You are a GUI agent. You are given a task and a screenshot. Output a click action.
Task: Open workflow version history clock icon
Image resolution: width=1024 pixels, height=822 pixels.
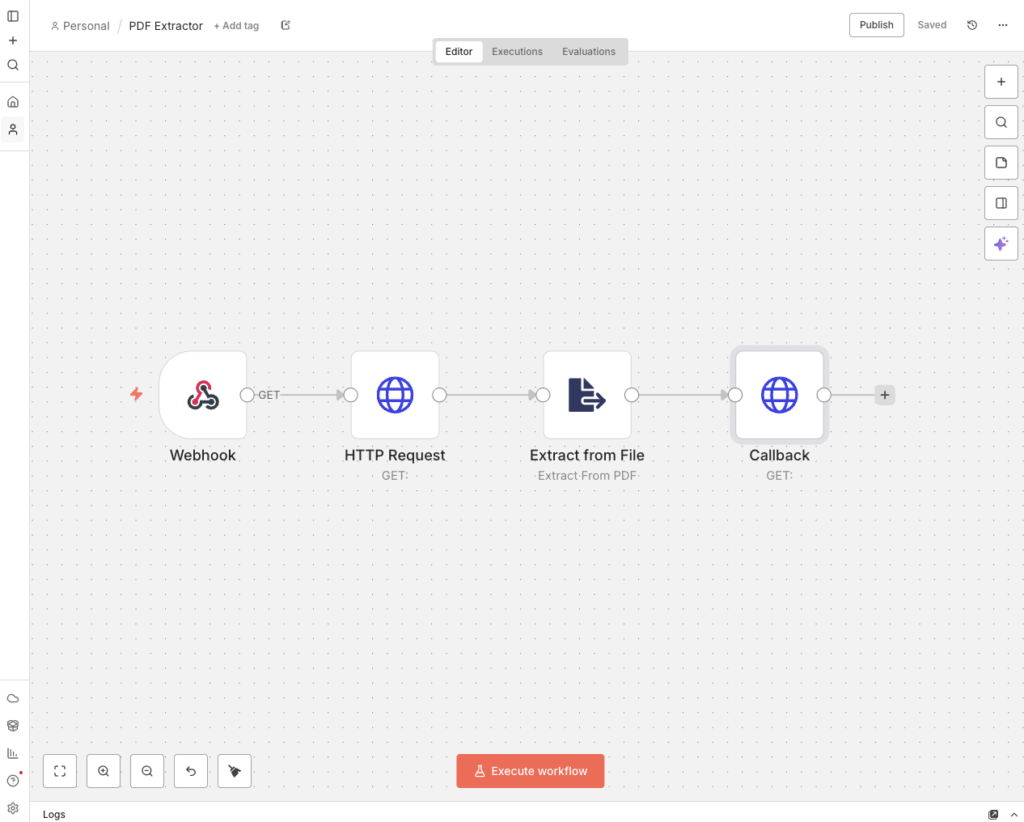[x=971, y=24]
